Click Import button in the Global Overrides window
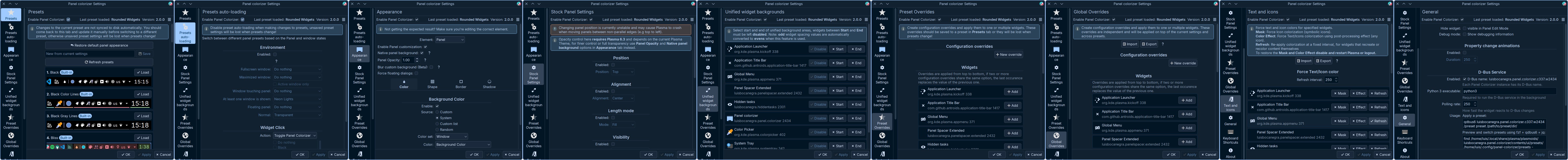The width and height of the screenshot is (1568, 160). (x=1130, y=44)
